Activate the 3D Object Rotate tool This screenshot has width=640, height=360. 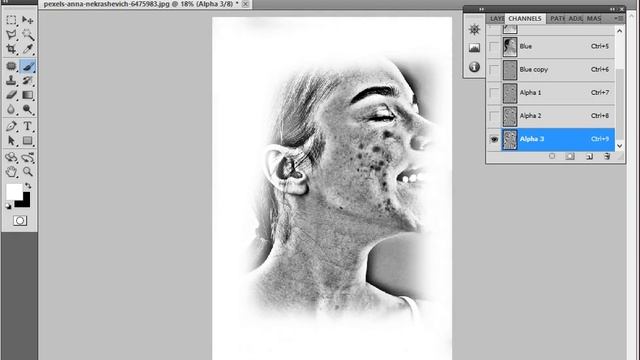pos(11,157)
